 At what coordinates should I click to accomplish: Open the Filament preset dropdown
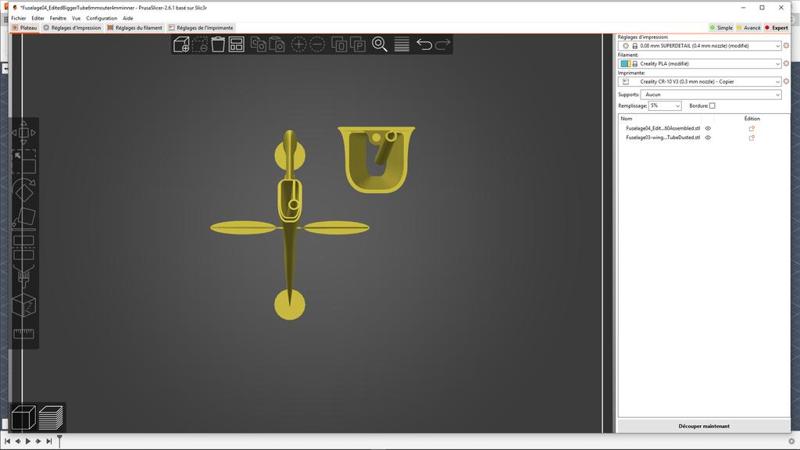pos(699,64)
